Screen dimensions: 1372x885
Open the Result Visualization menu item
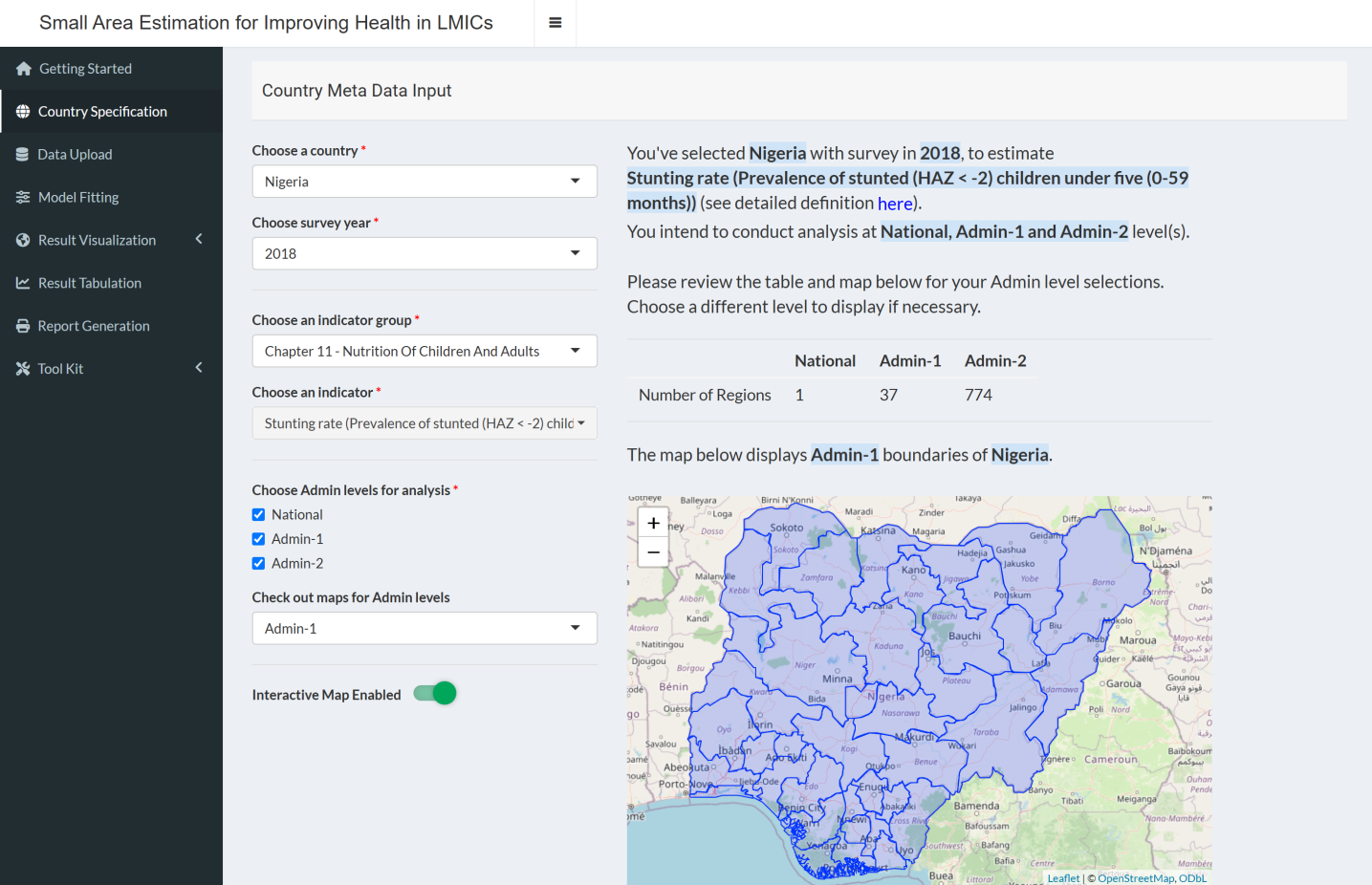click(x=97, y=241)
